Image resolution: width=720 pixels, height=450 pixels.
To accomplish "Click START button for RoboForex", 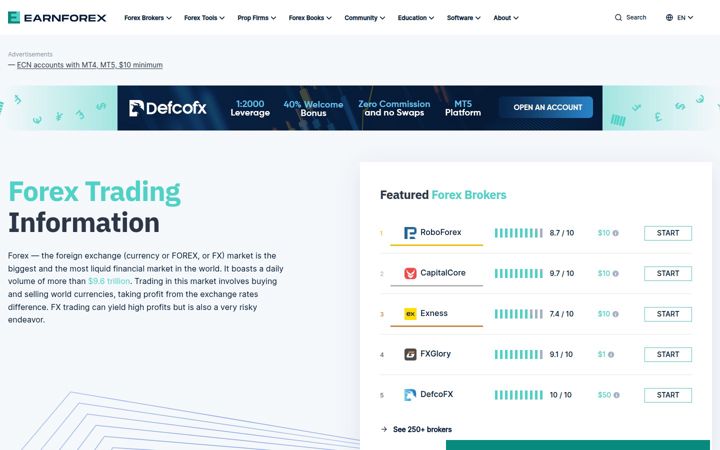I will [668, 233].
